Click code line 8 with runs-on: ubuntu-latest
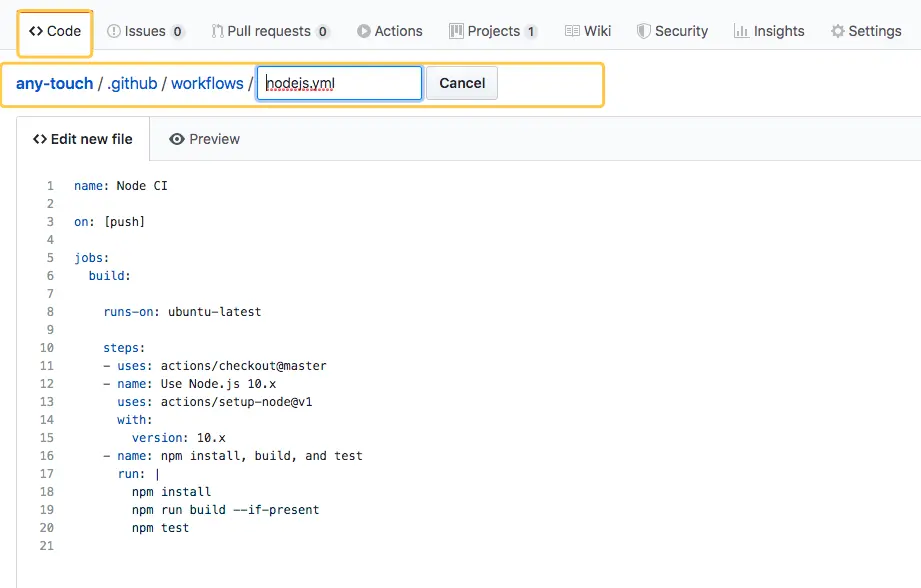This screenshot has height=588, width=921. (x=182, y=312)
